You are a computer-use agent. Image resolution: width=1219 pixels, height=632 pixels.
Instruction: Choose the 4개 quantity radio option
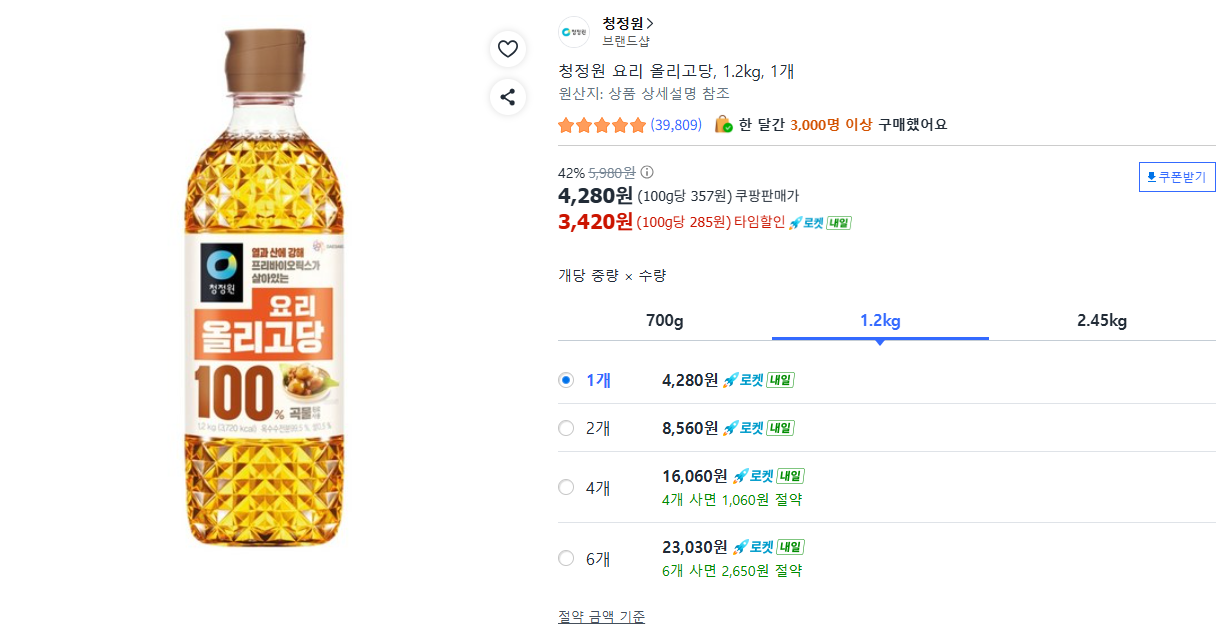click(x=566, y=487)
